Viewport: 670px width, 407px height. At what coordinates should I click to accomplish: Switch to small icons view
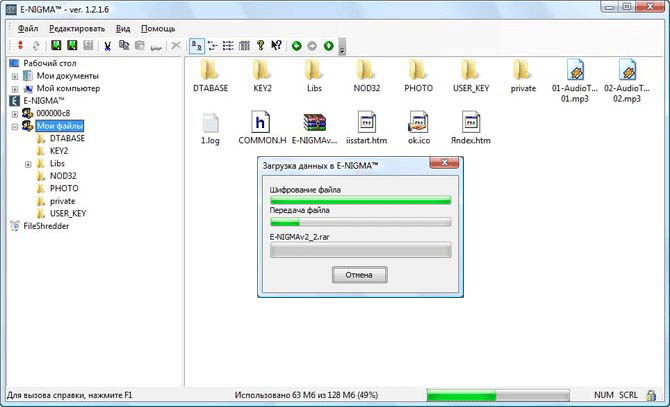pyautogui.click(x=212, y=46)
